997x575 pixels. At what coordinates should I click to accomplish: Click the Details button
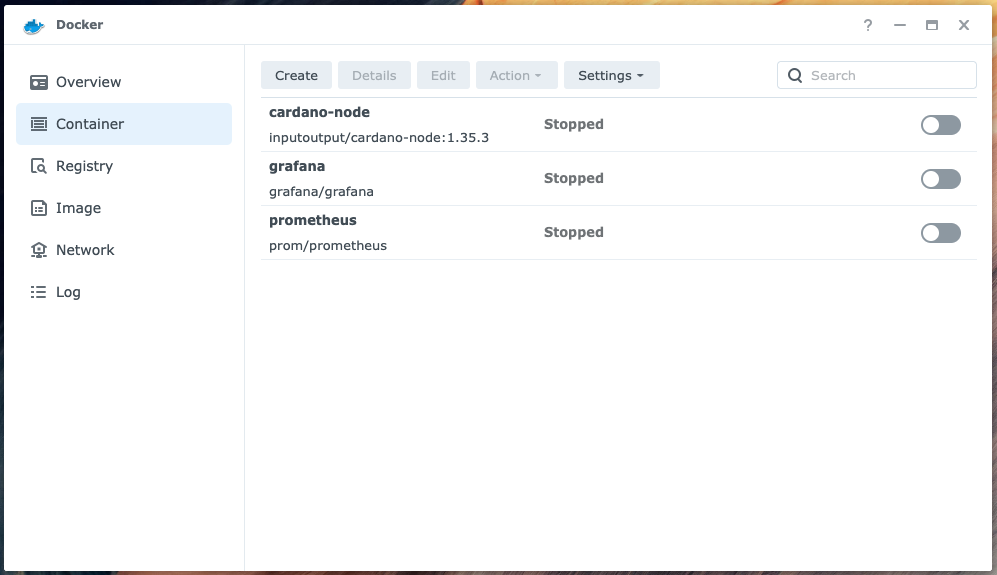374,75
